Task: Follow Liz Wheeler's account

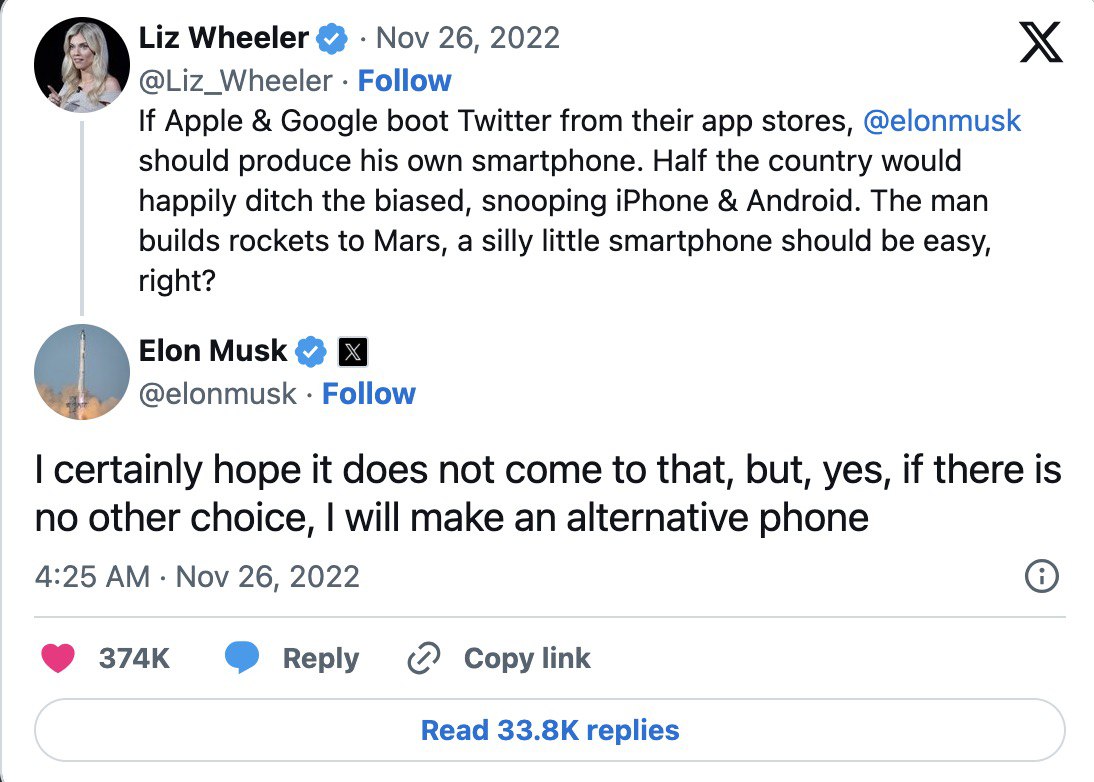Action: pyautogui.click(x=404, y=81)
